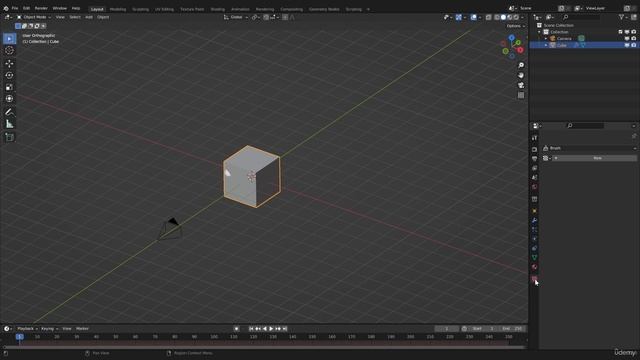
Task: Play animation forward button
Action: 271,329
